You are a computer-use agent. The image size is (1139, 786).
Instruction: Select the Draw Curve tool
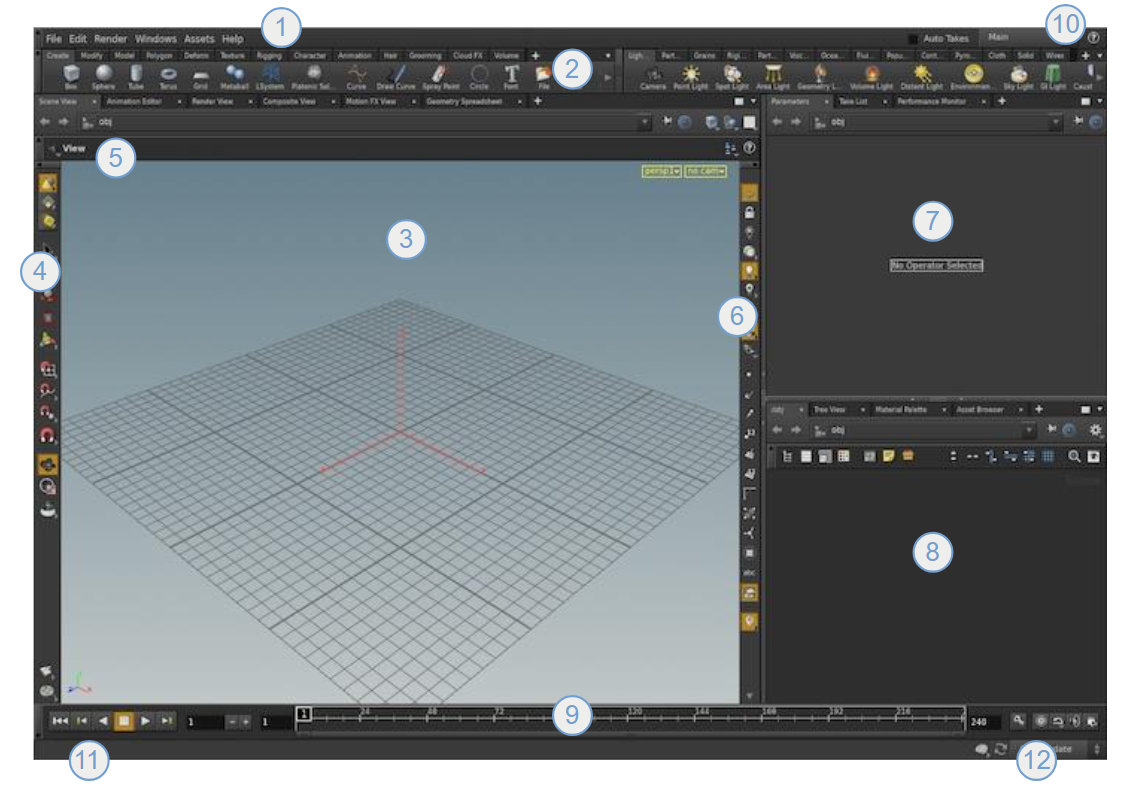(396, 76)
